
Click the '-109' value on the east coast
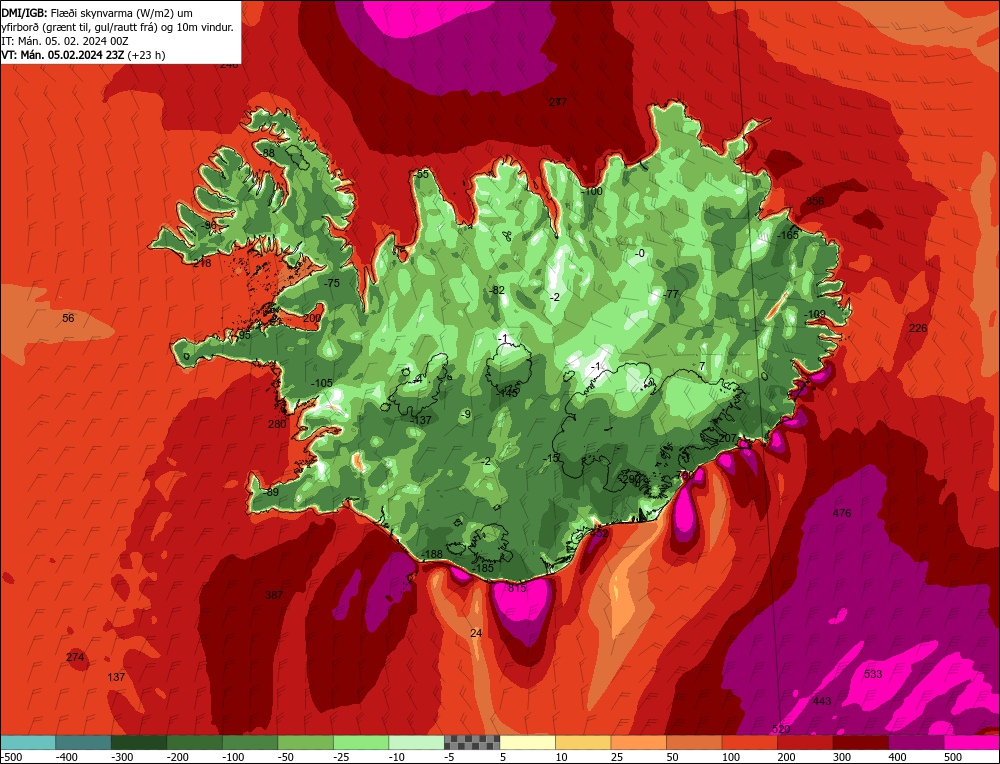[x=814, y=314]
